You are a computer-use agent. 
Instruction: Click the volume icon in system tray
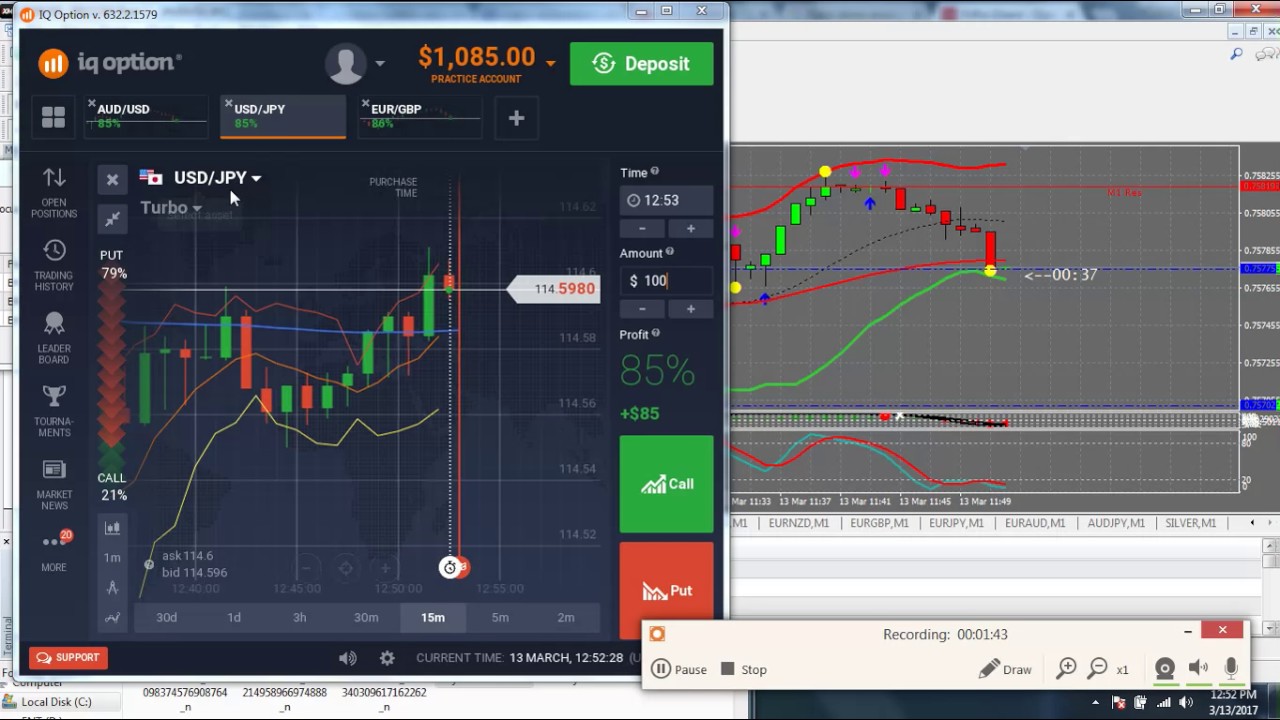click(1185, 702)
